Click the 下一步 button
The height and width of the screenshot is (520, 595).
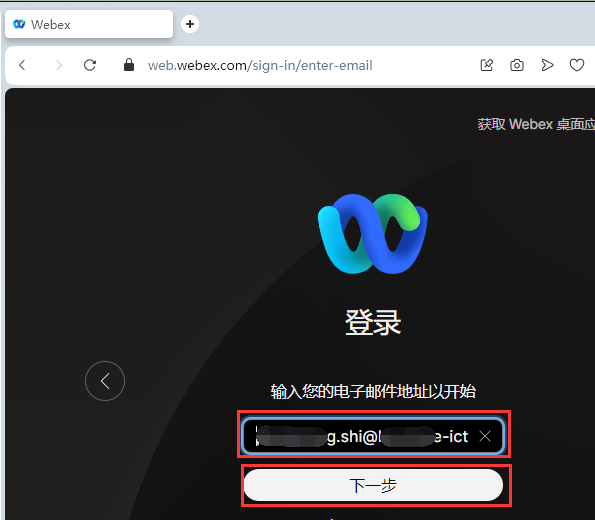(373, 485)
